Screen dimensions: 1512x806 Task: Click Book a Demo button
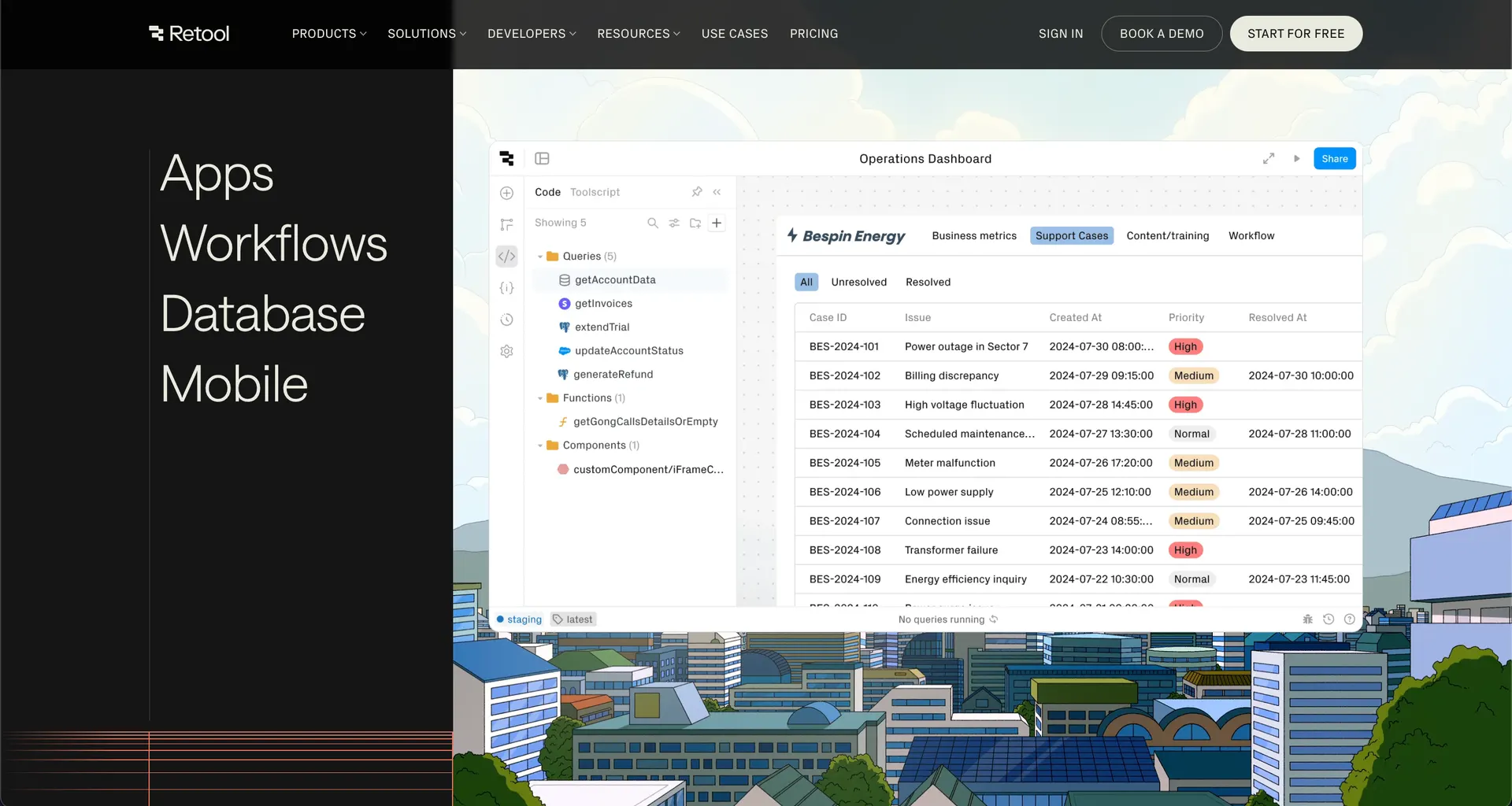1162,34
